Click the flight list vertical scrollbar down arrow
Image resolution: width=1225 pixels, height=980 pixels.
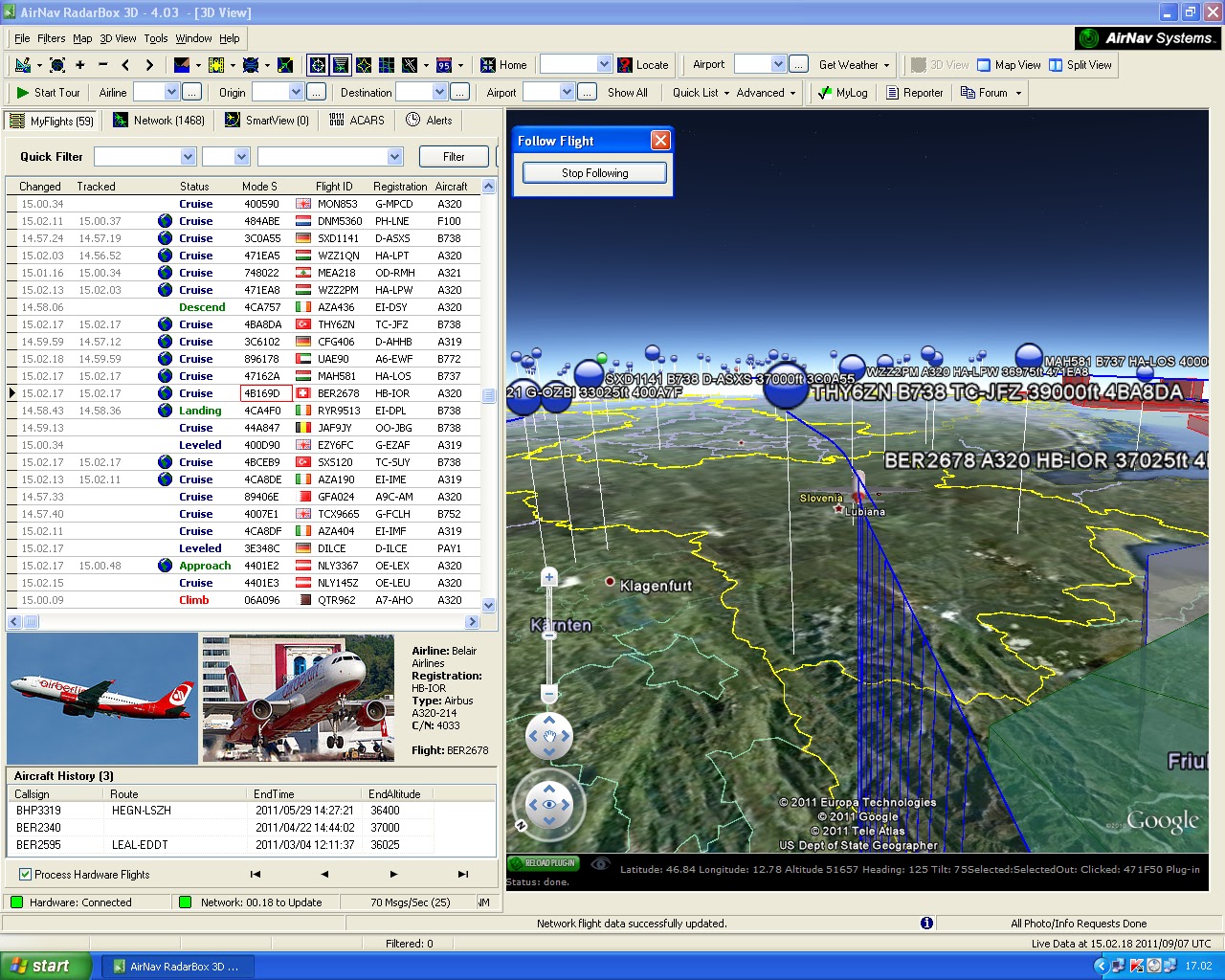(489, 605)
